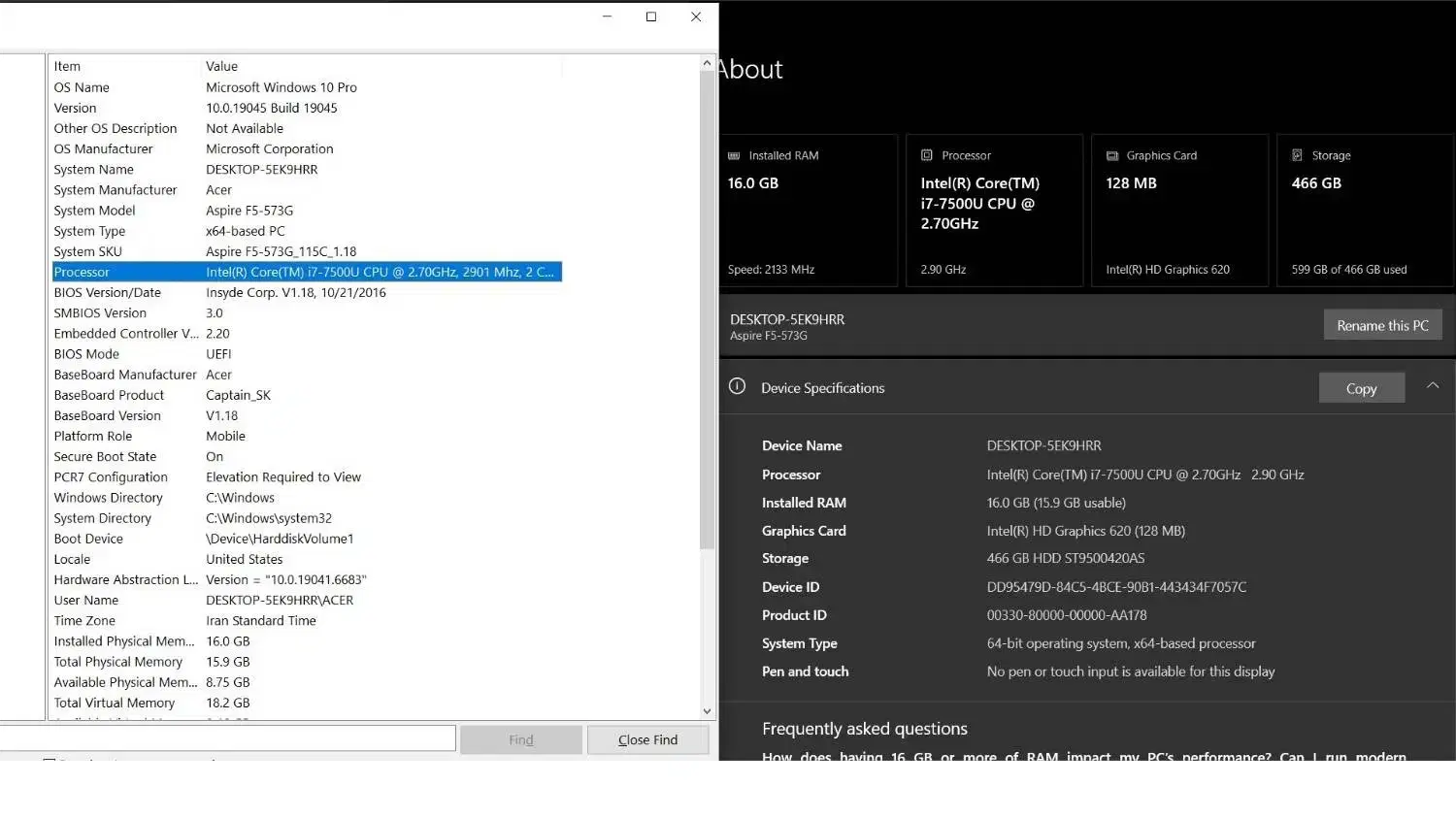Screen dimensions: 1456x819
Task: Select the PCR7 Configuration row
Action: 307,476
